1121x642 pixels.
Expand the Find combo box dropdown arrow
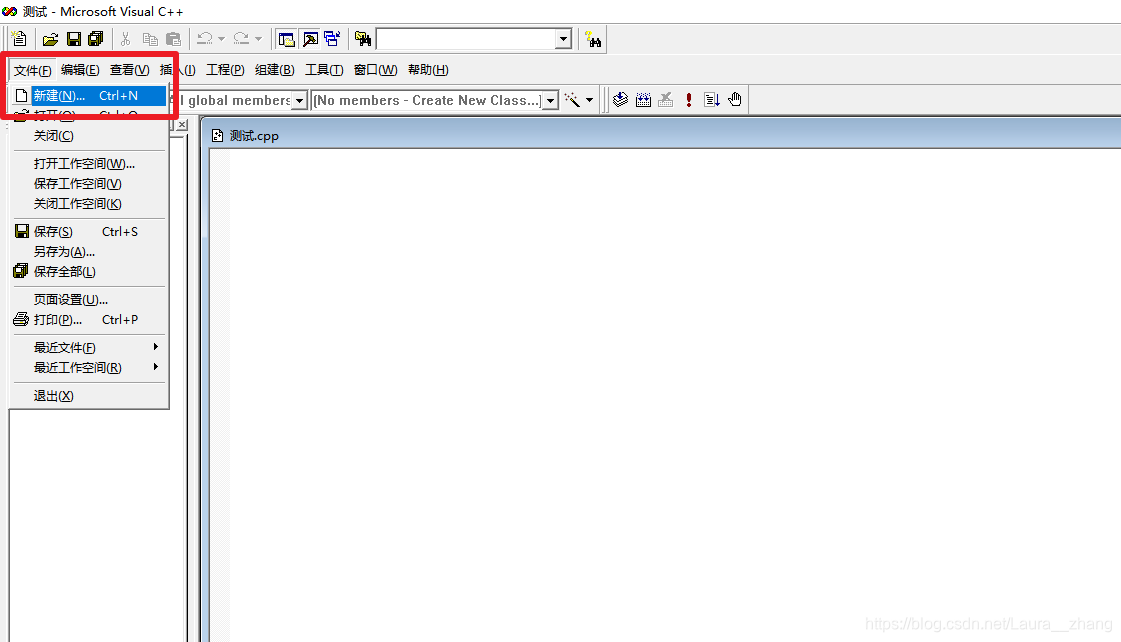(x=563, y=39)
